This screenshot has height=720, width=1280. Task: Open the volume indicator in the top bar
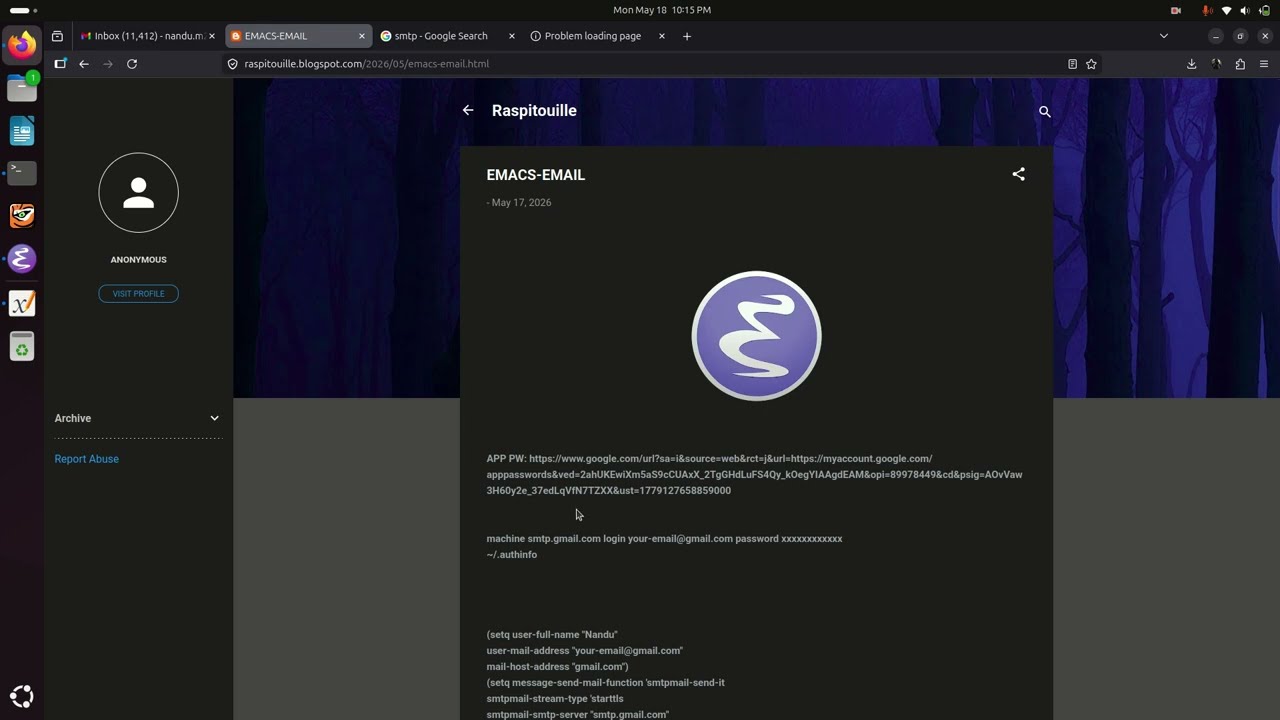point(1245,10)
